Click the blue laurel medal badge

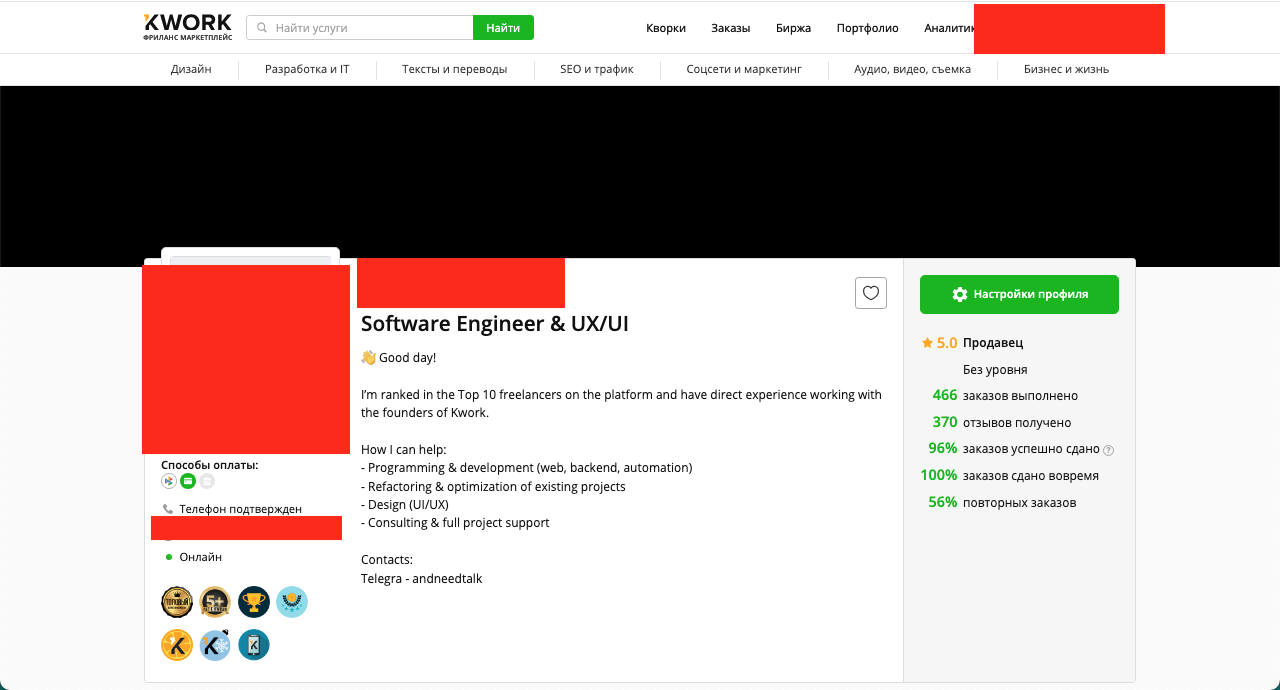point(292,602)
